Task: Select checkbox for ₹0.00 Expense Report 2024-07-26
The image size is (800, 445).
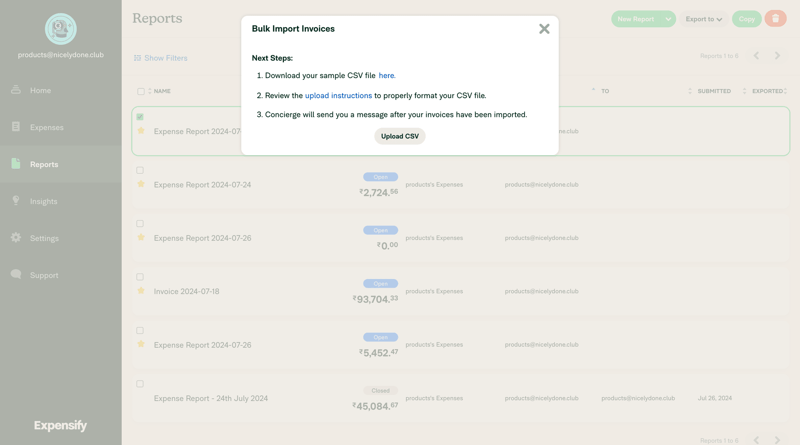Action: pyautogui.click(x=140, y=224)
